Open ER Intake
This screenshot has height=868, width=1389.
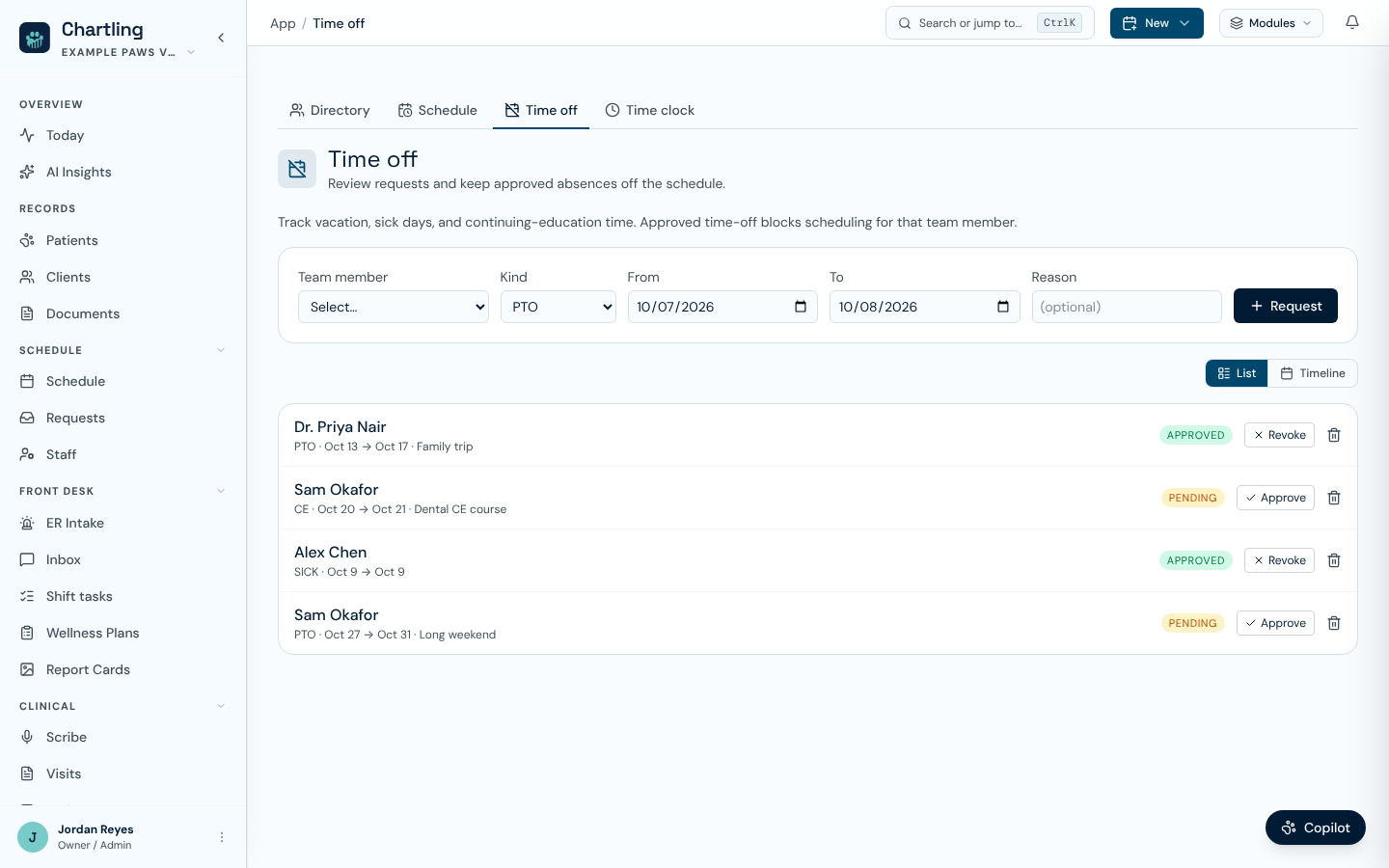coord(123,523)
